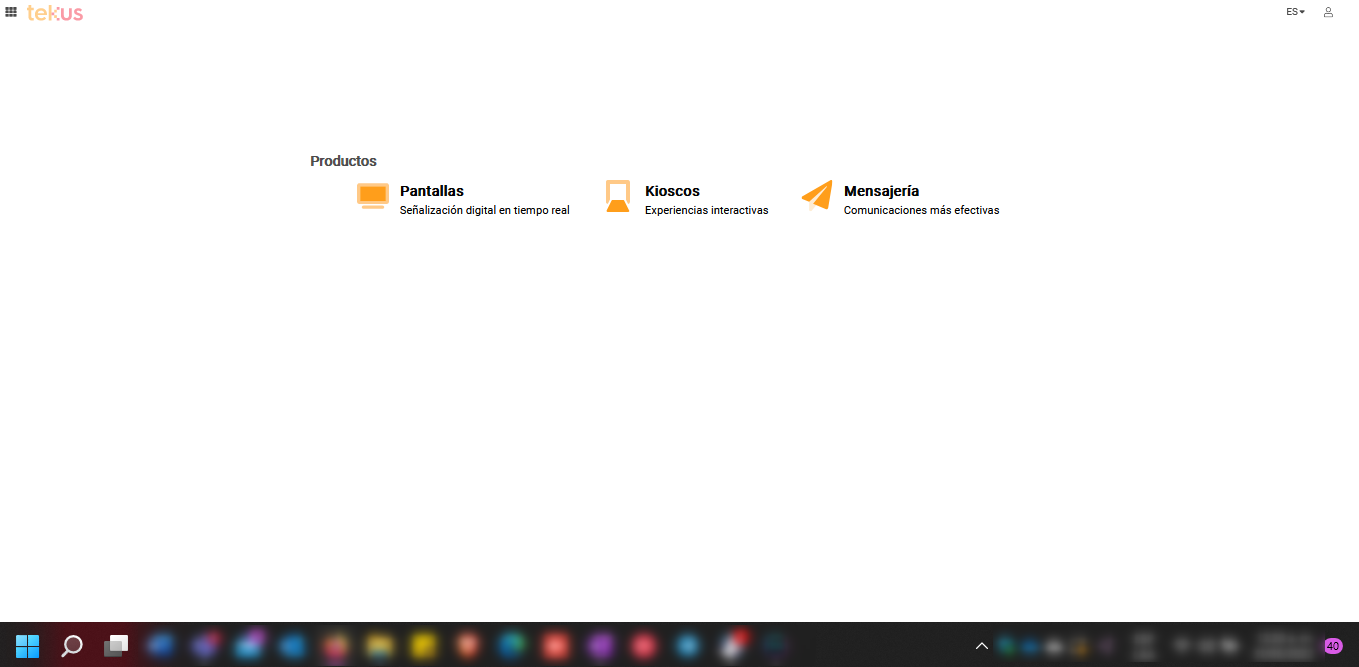Expand the ES language dropdown
Screen dimensions: 1359x667
pos(1294,11)
